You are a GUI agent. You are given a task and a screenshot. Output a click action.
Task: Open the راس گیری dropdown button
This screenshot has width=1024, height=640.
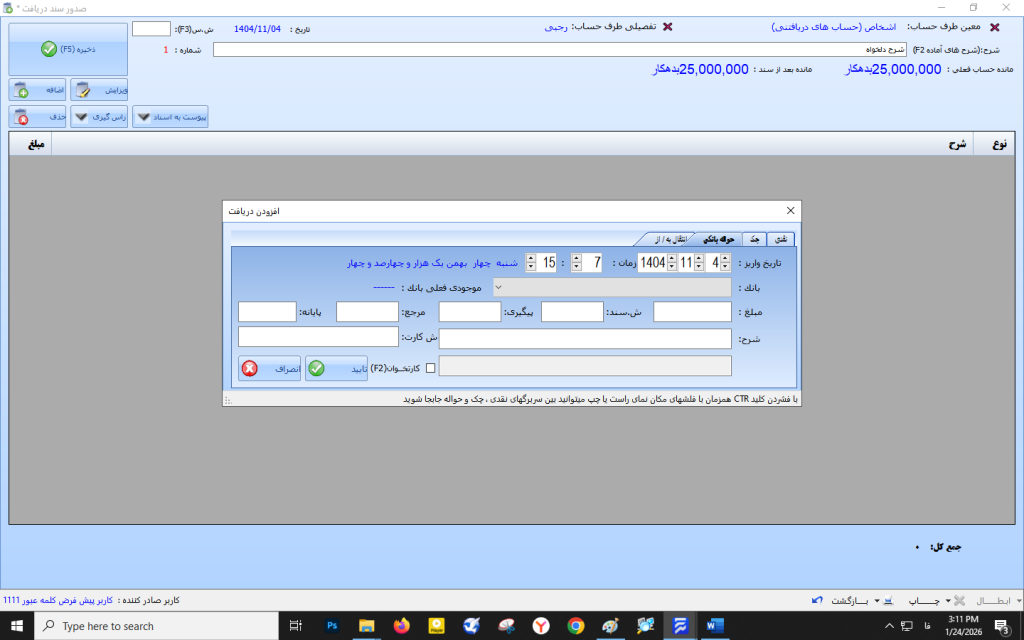99,117
